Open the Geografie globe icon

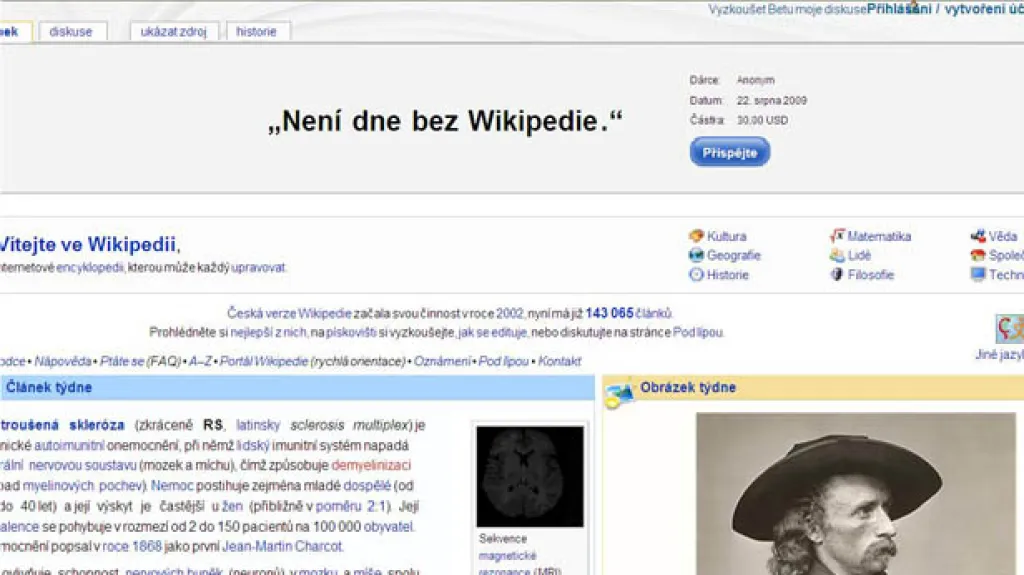(x=696, y=255)
